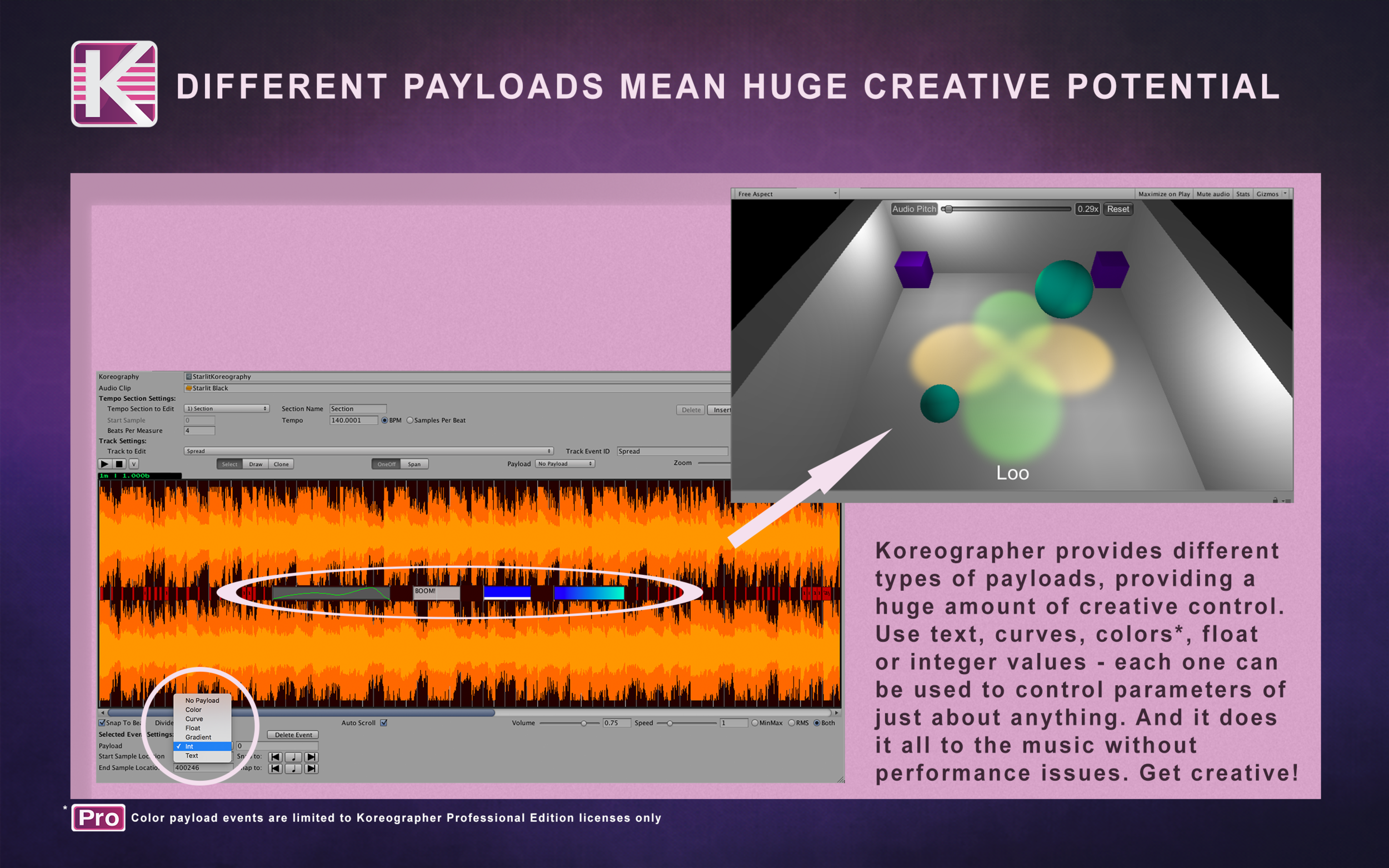Start playback with the play button
Viewport: 1389px width, 868px height.
(x=105, y=464)
